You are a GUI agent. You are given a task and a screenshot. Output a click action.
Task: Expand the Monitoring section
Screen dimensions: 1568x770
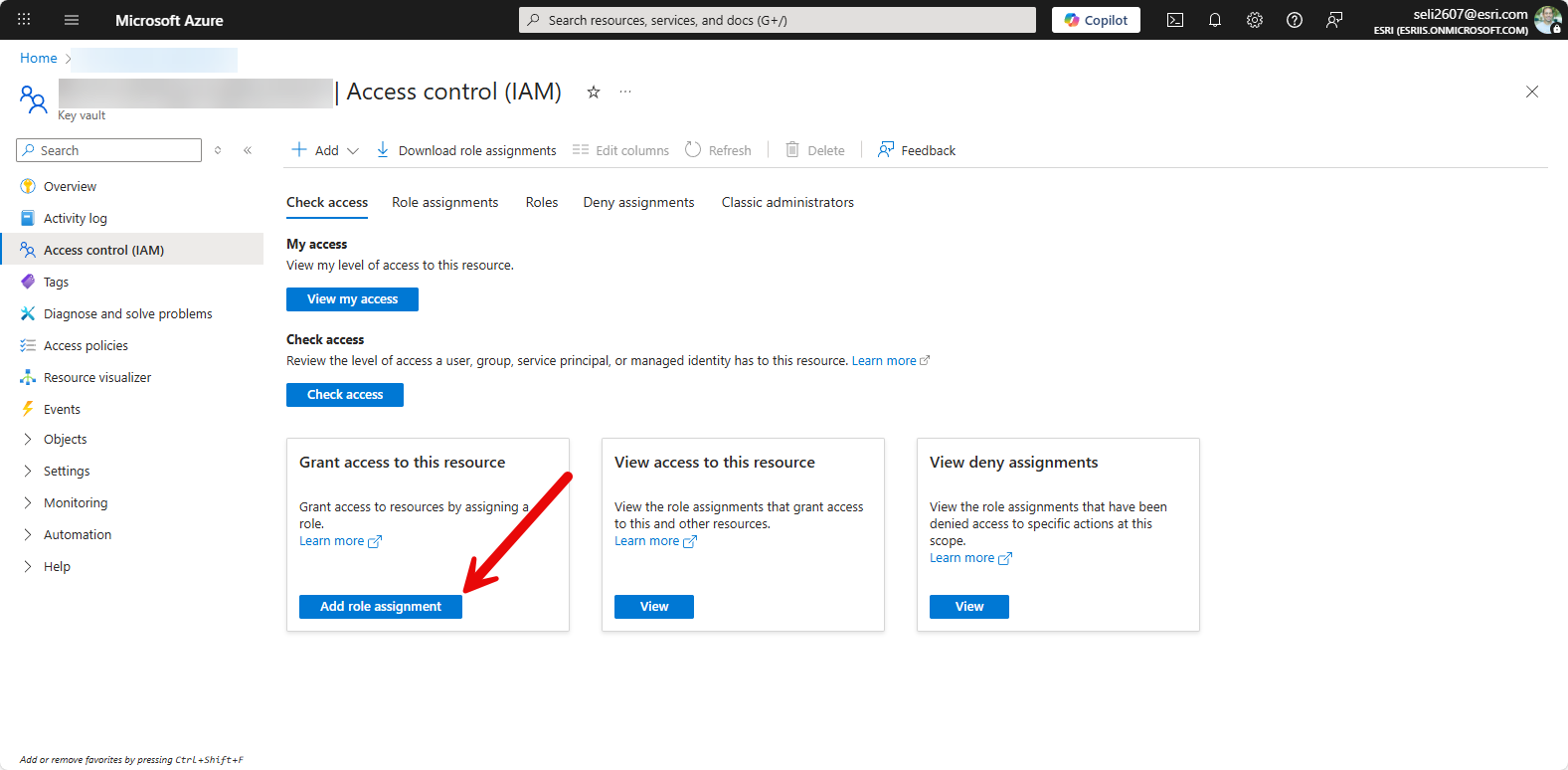[132, 502]
